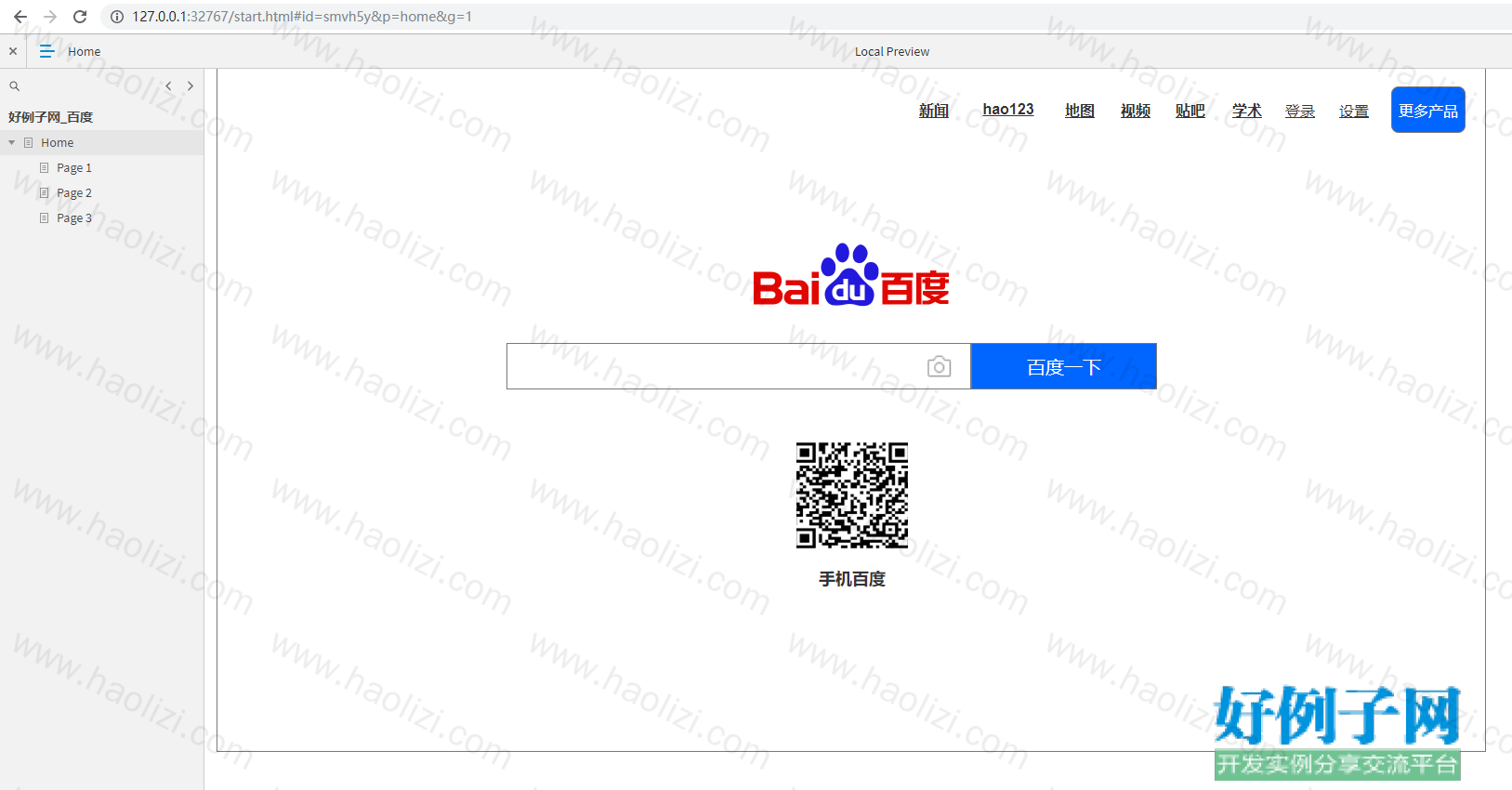Click the 设置 settings link
The height and width of the screenshot is (790, 1512).
point(1354,112)
